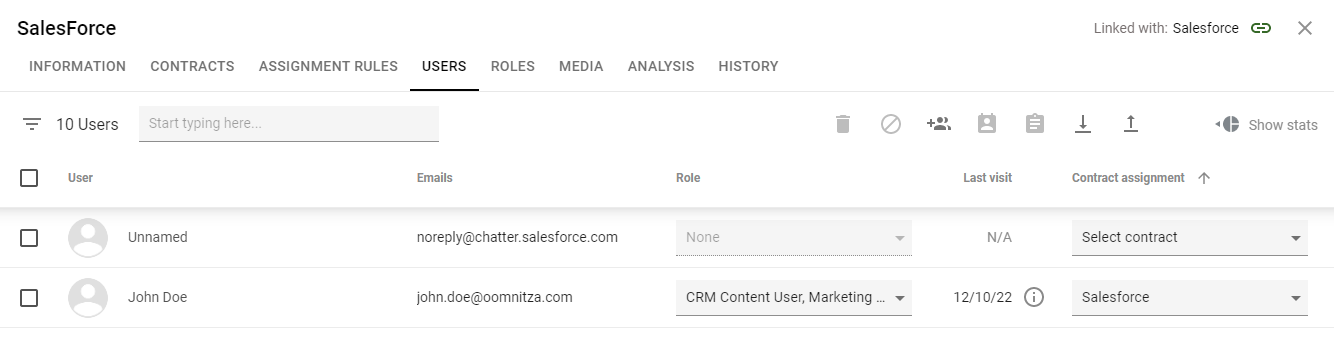1334x360 pixels.
Task: Click the user search input field
Action: click(289, 124)
